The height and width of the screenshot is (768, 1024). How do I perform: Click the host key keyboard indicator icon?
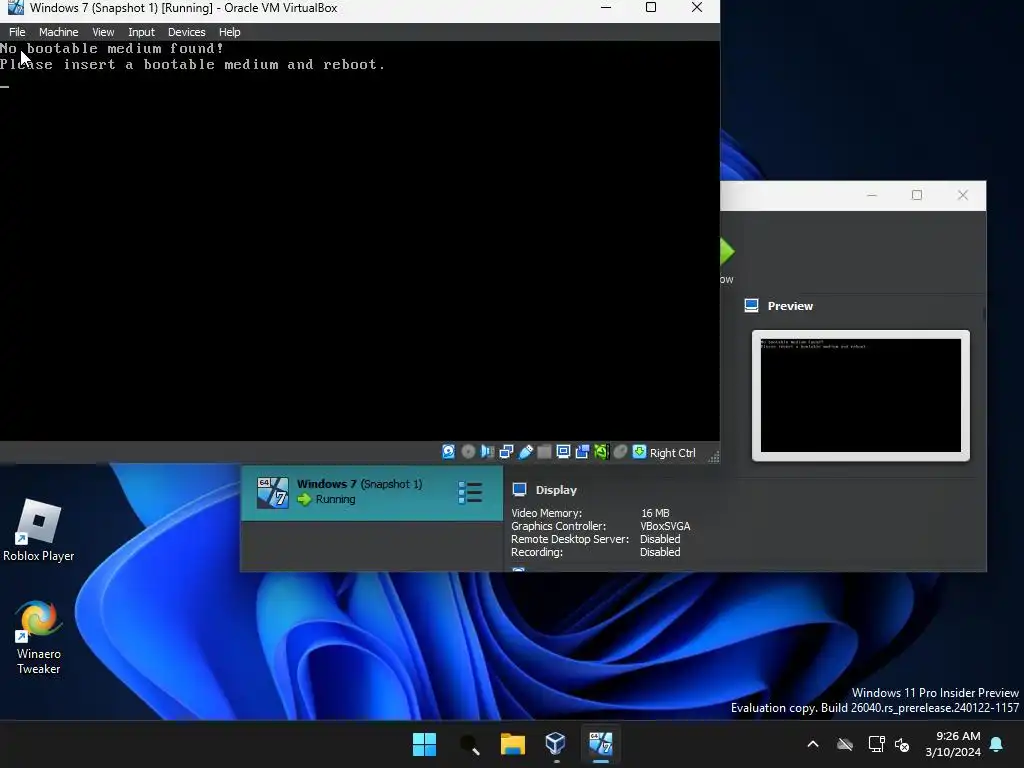(x=639, y=452)
